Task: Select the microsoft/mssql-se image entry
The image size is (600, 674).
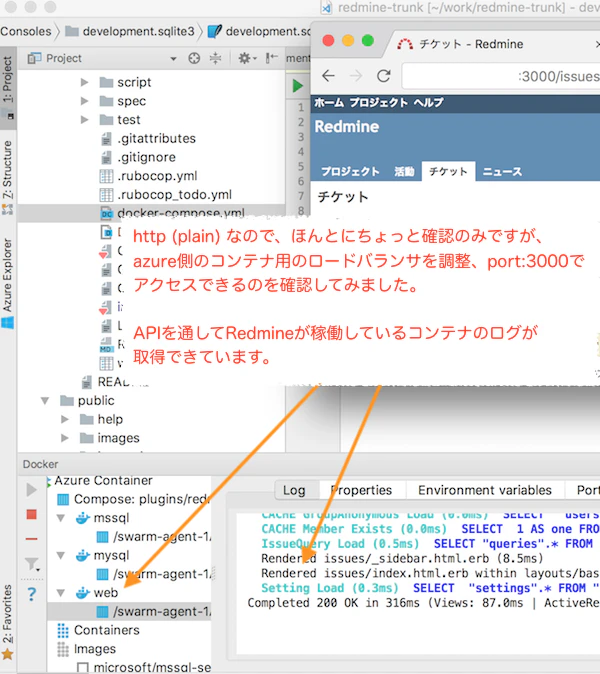Action: (x=144, y=668)
